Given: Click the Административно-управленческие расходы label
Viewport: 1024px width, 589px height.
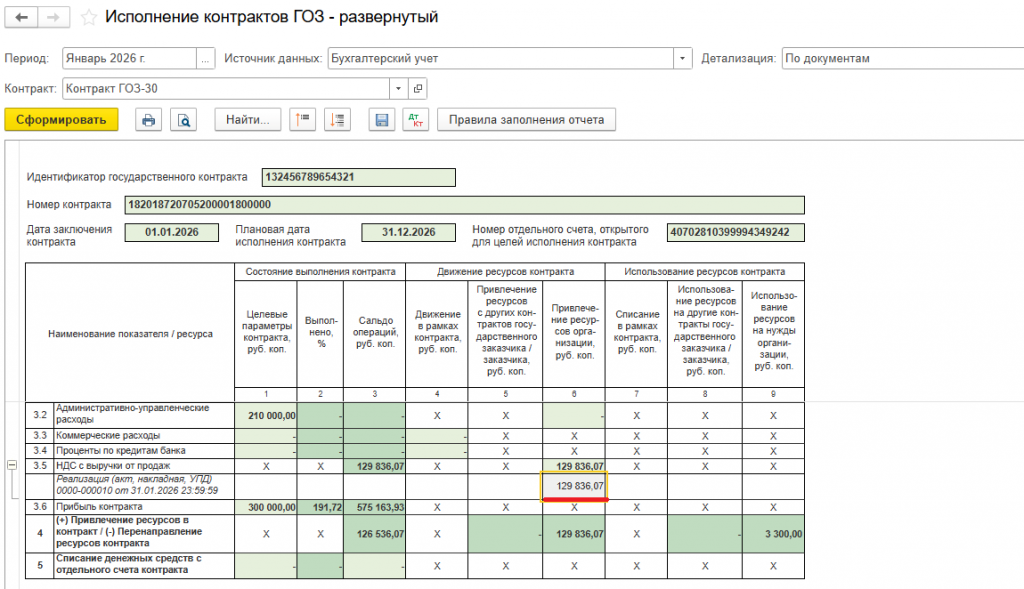Looking at the screenshot, I should (x=133, y=414).
